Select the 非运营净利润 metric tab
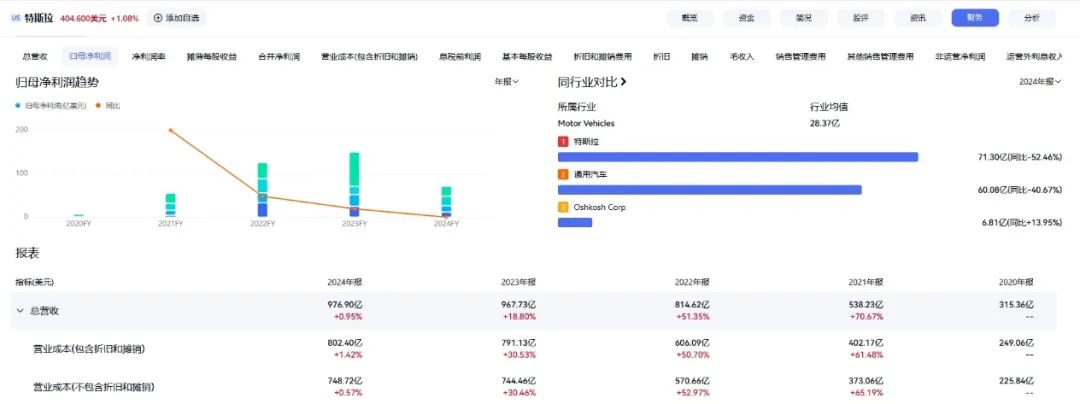Viewport: 1080px width, 404px height. click(959, 56)
